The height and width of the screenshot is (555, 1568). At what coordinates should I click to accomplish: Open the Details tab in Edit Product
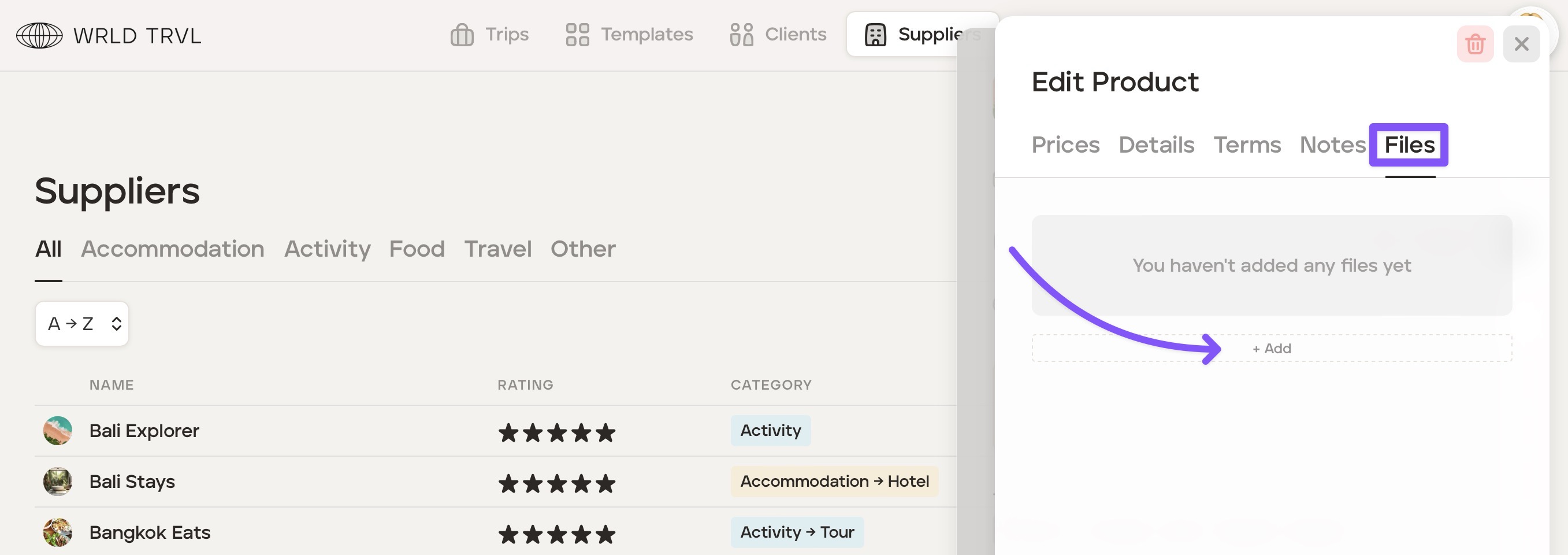pos(1156,145)
